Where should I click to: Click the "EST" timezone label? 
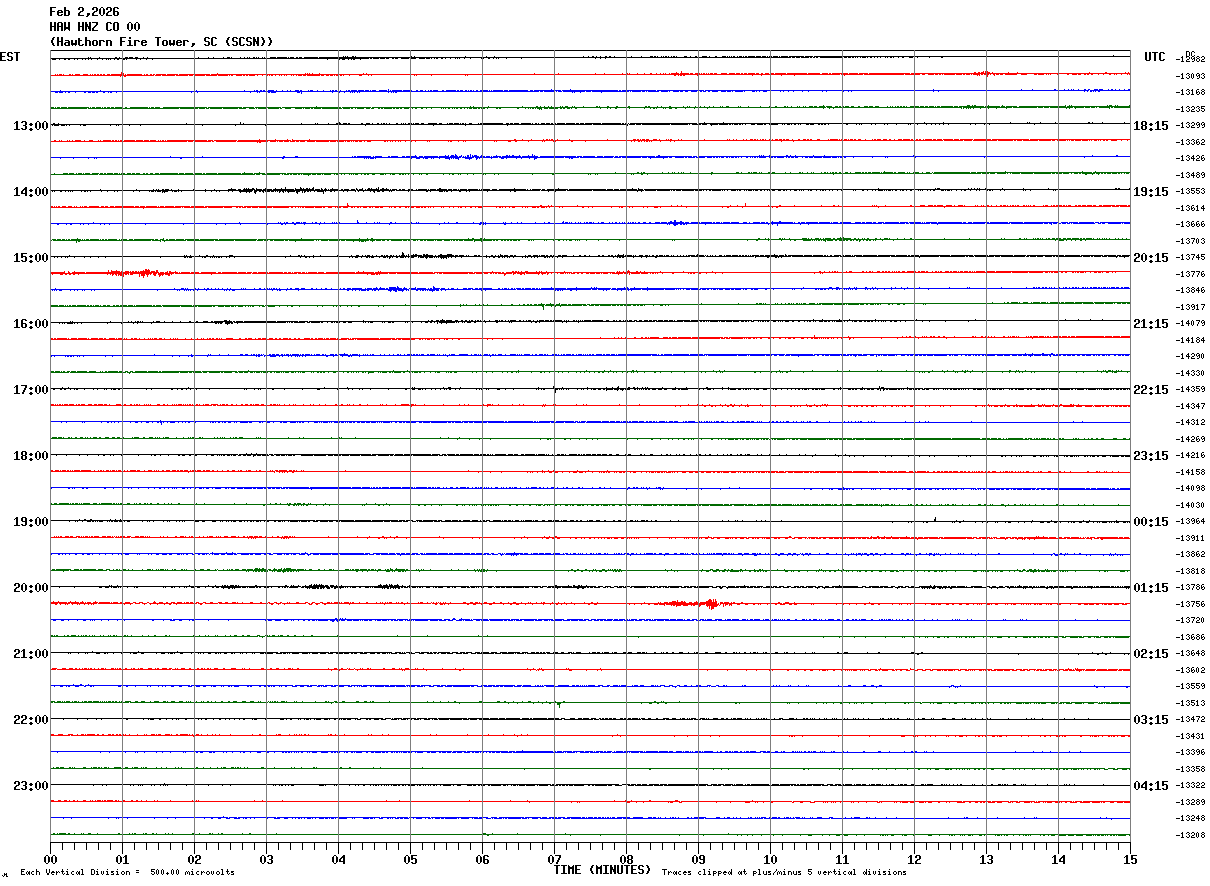click(10, 57)
